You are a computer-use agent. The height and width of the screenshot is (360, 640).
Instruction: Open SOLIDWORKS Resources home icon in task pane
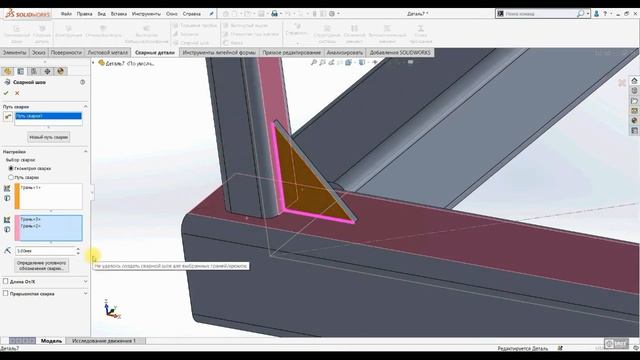click(x=634, y=80)
